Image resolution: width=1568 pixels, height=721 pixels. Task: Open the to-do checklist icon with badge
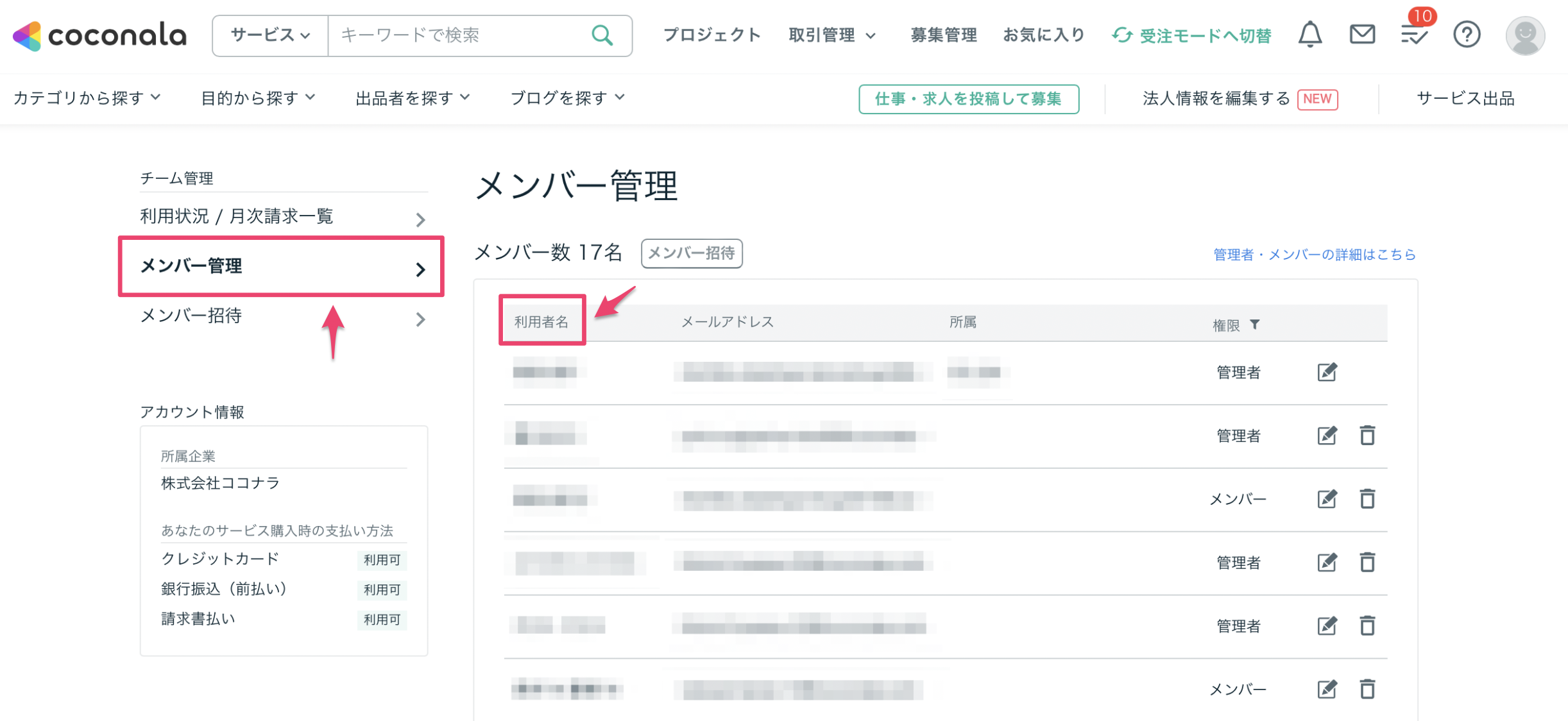[1413, 35]
